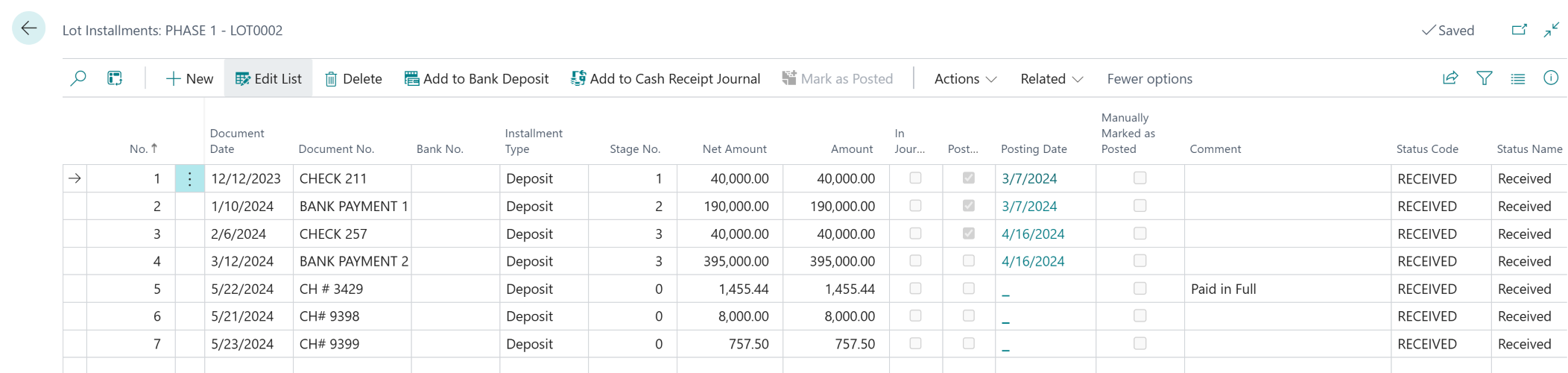Image resolution: width=1568 pixels, height=373 pixels.
Task: Open the filter pane funnel icon
Action: [x=1485, y=78]
